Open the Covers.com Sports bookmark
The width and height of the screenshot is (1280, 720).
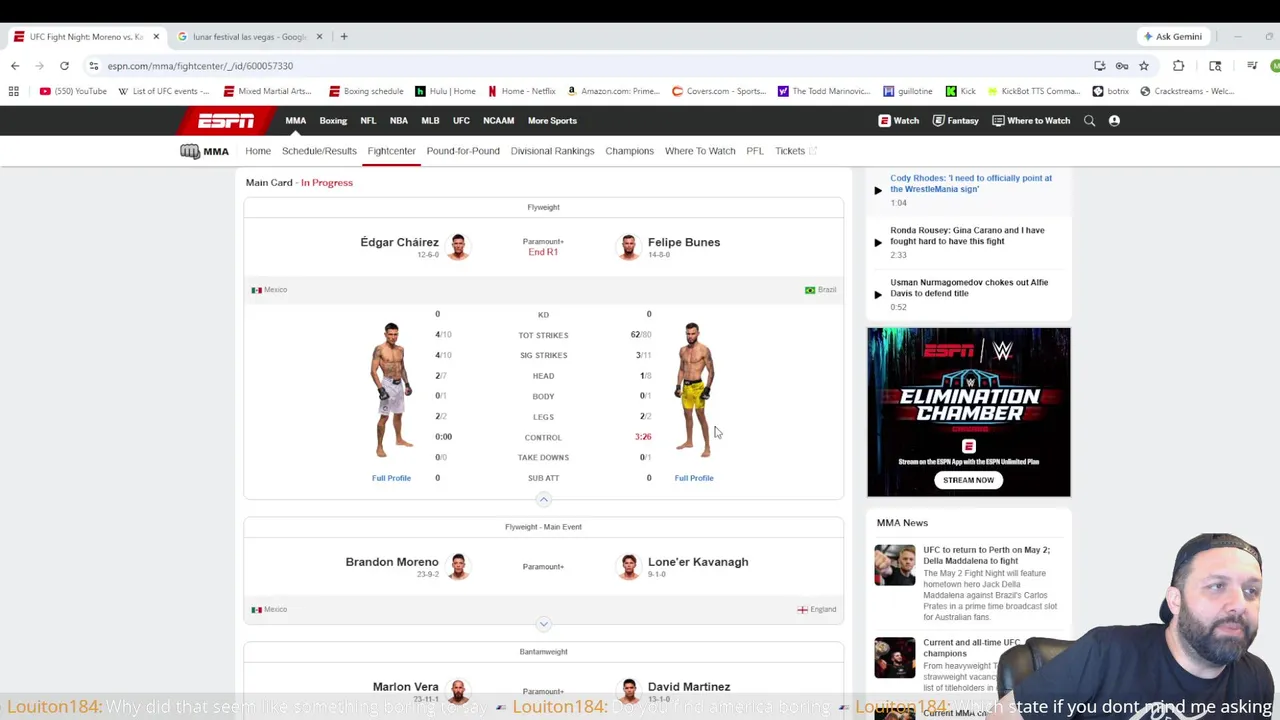click(x=719, y=91)
